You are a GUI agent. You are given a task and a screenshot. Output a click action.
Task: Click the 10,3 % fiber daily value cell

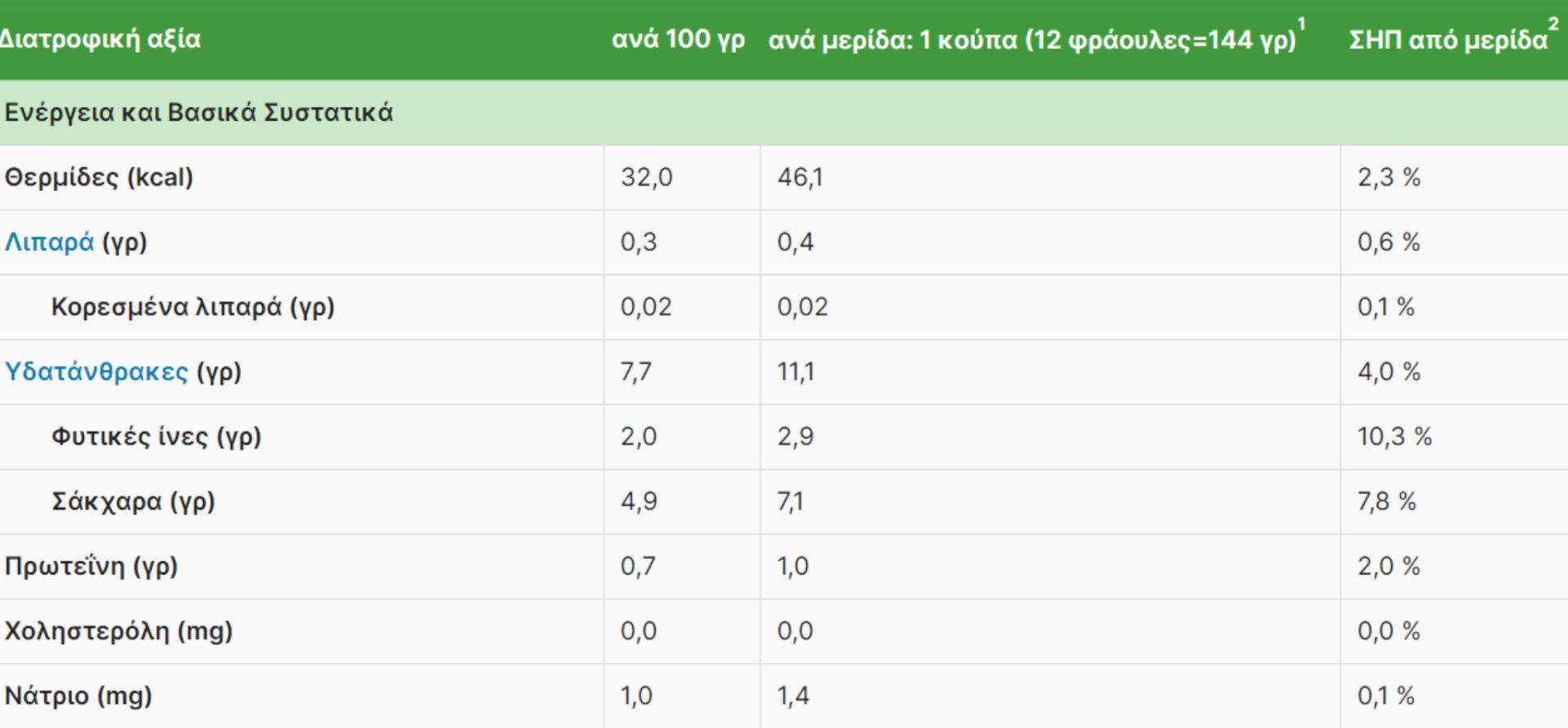click(1394, 437)
